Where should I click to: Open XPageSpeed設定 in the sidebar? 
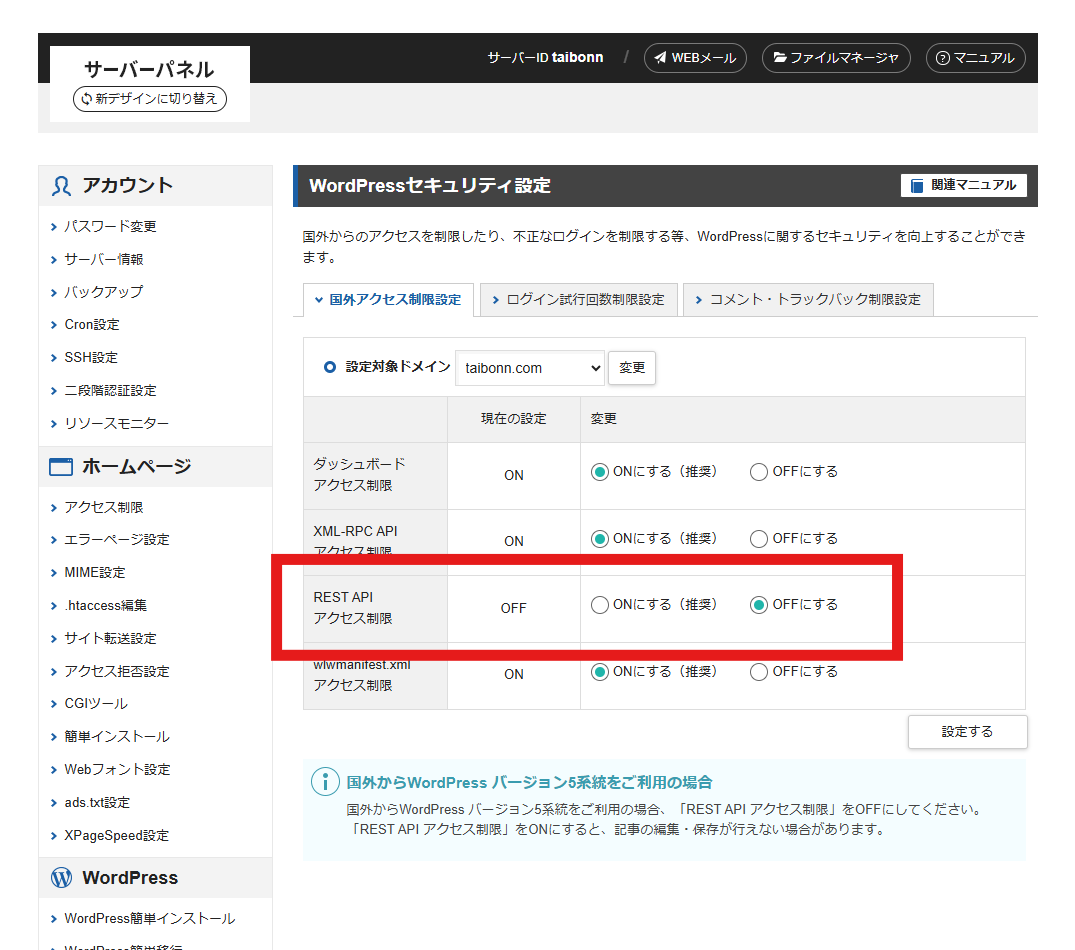(117, 836)
